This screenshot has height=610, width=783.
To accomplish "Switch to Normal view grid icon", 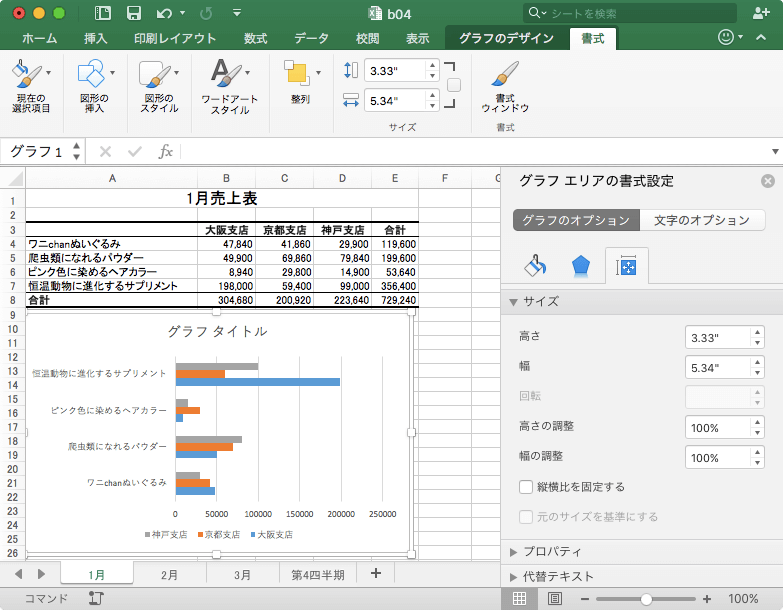I will pyautogui.click(x=519, y=598).
